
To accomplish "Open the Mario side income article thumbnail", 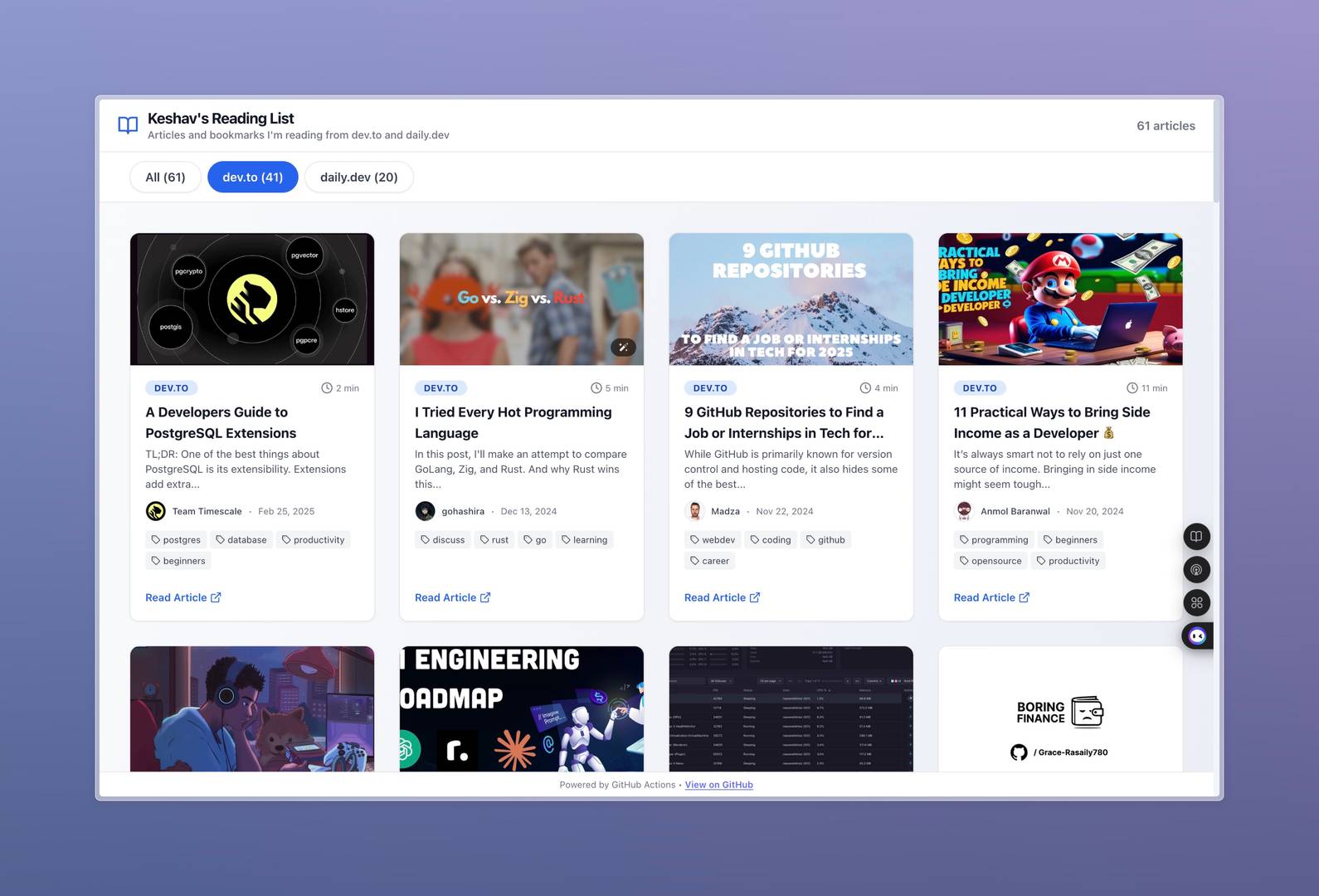I will click(1060, 299).
